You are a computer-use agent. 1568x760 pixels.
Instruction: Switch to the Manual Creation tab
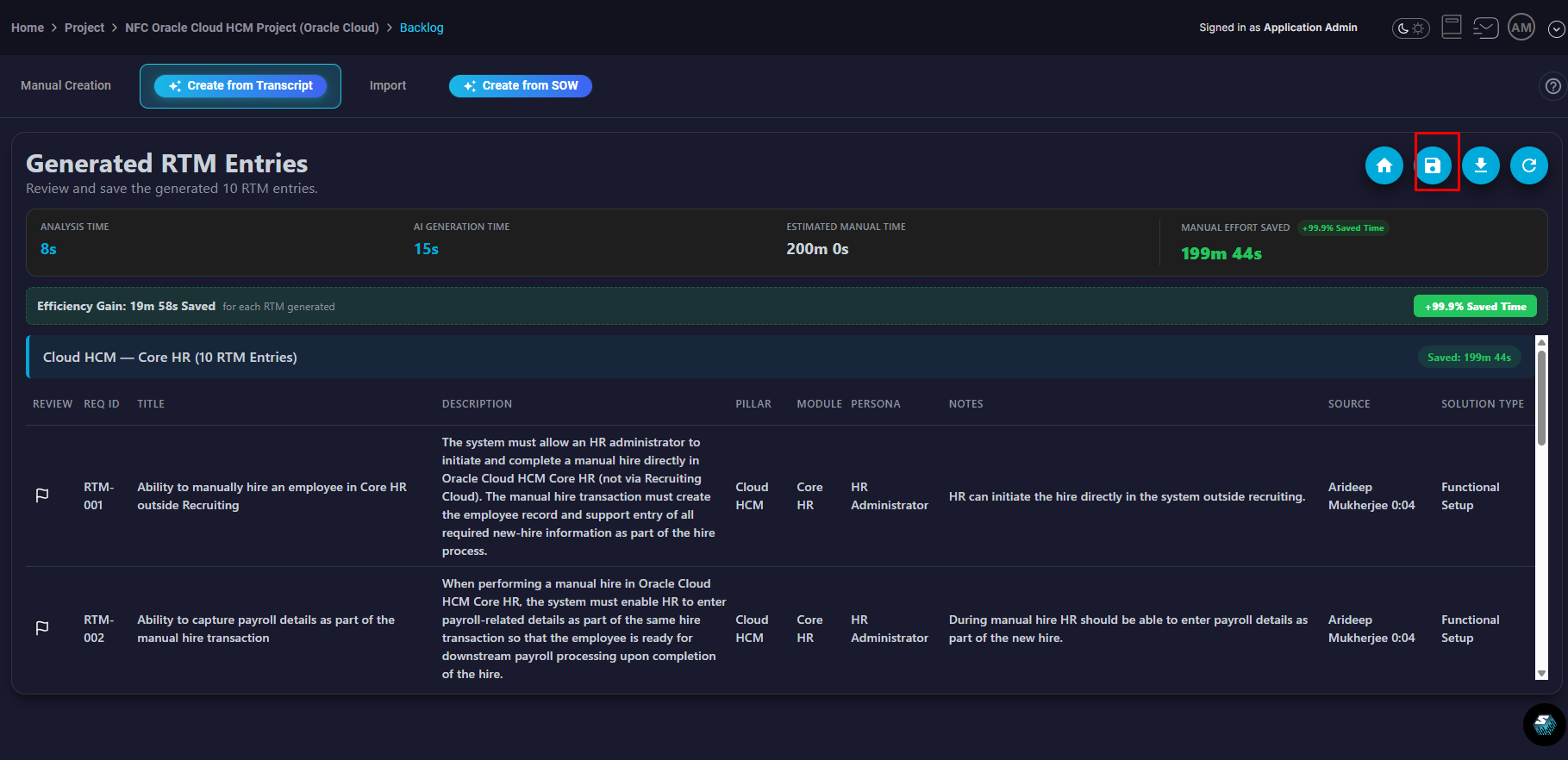point(66,85)
